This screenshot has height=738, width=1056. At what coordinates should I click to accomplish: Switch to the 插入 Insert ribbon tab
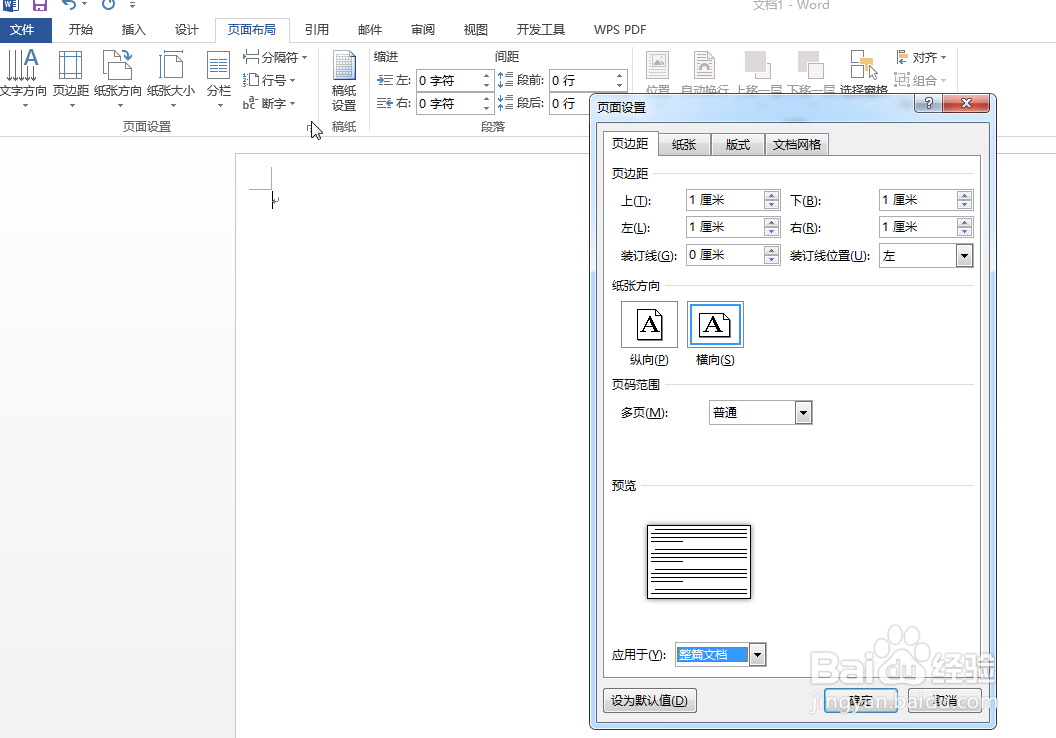[133, 30]
